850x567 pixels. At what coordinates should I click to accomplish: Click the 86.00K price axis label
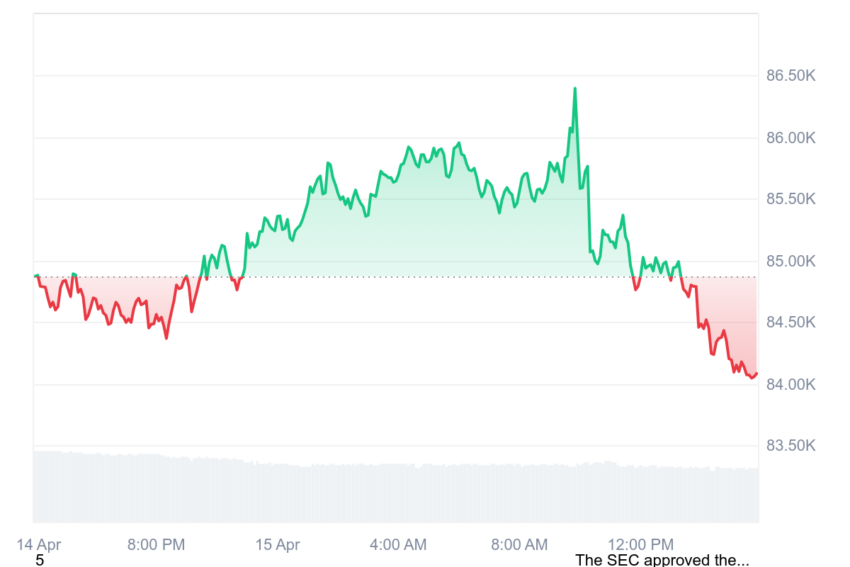point(790,138)
